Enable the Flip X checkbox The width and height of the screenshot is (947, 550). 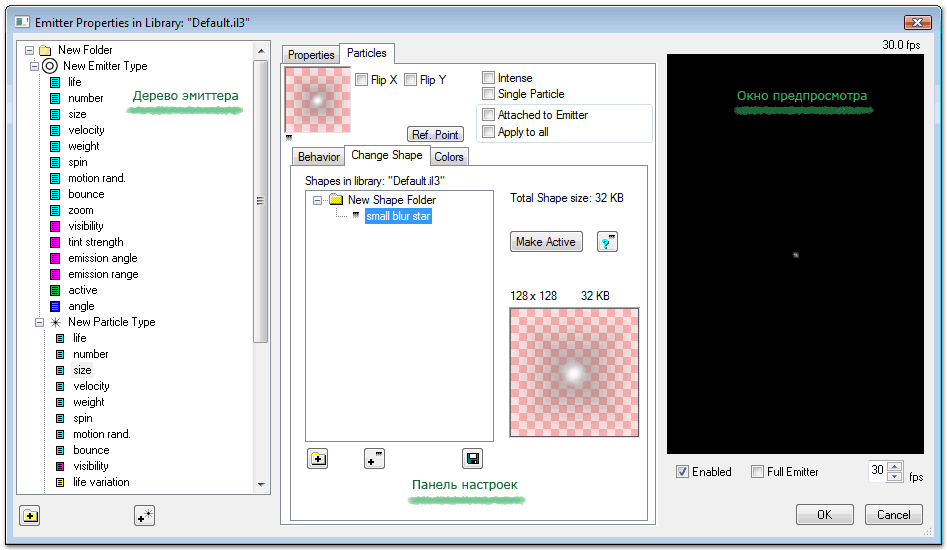362,80
